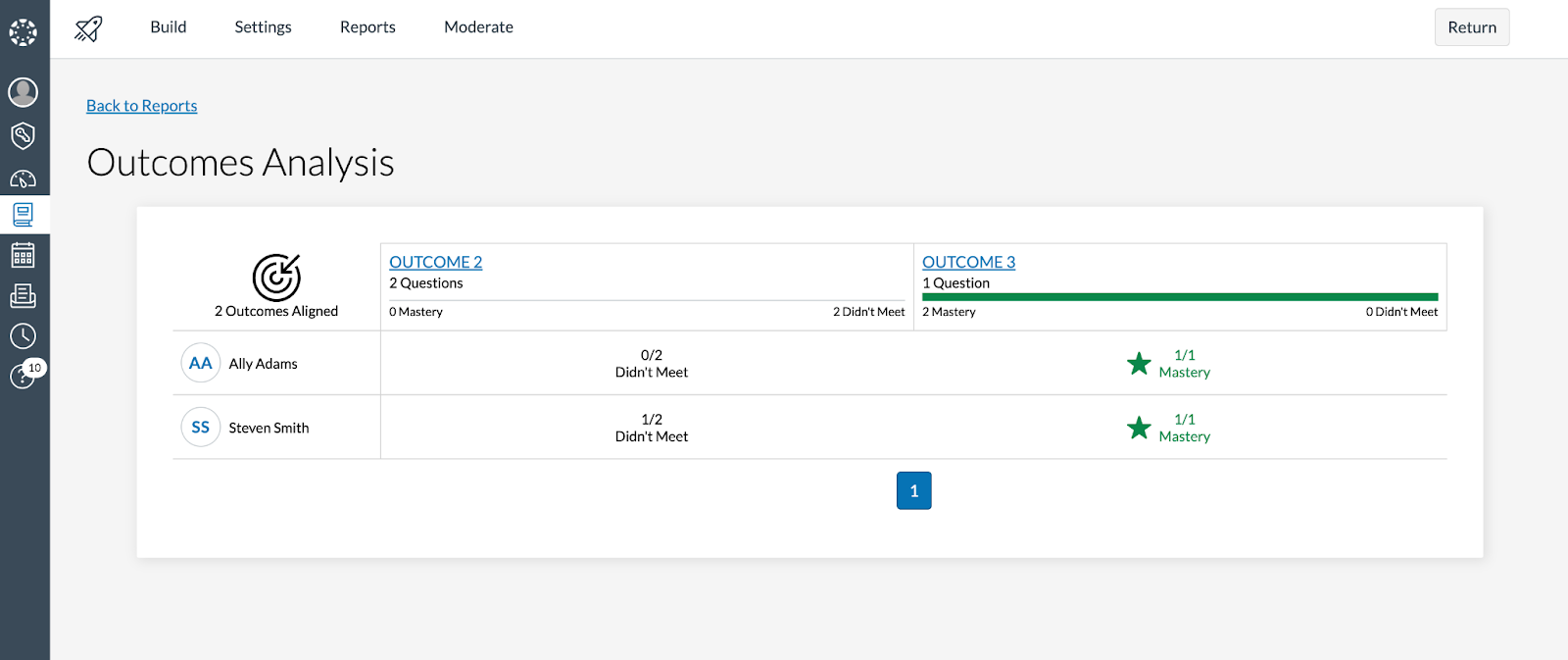Screen dimensions: 1568x660
Task: Click Ally Adams' 0/2 Didn't Meet result
Action: (x=652, y=364)
